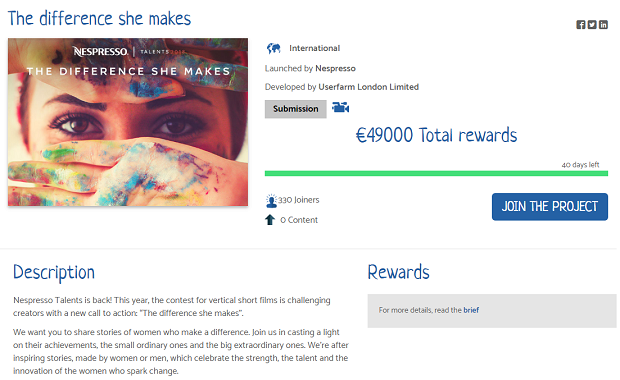Click the Rewards section heading
This screenshot has height=380, width=620.
(x=398, y=272)
